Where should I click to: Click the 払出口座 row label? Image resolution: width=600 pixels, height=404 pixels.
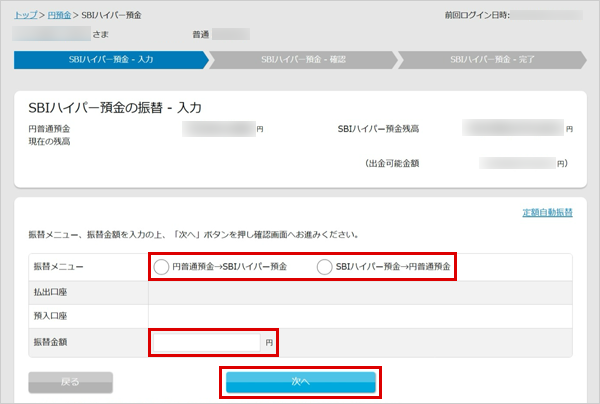coord(50,292)
